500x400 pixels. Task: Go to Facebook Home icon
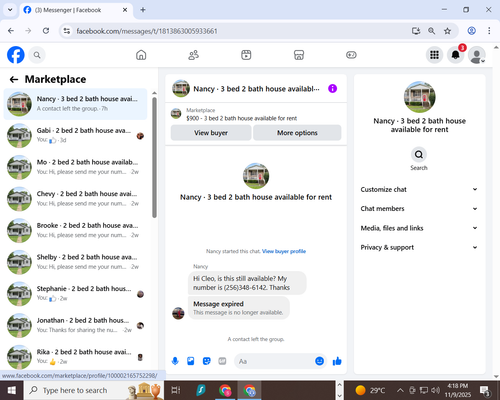(x=141, y=55)
